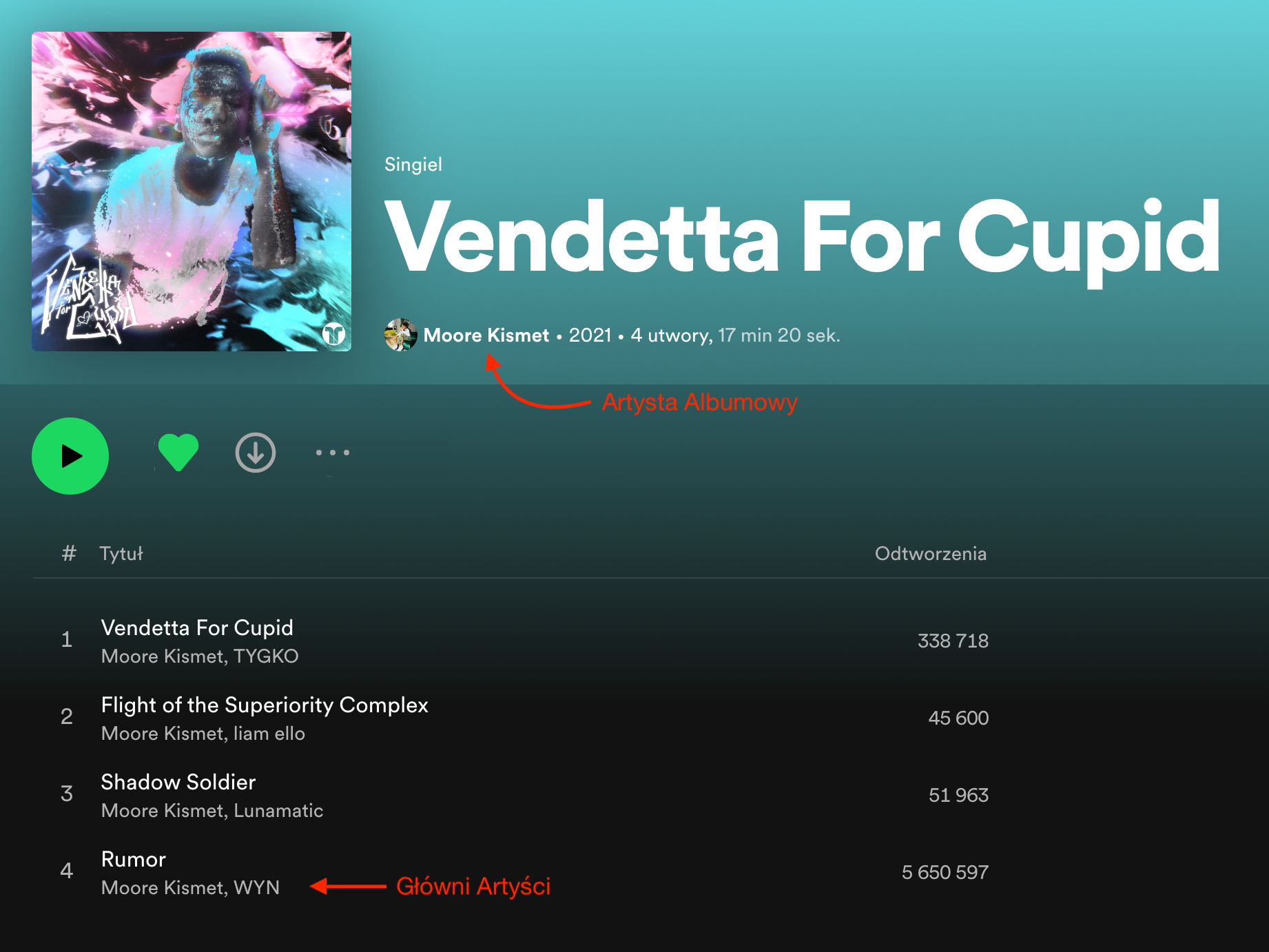
Task: Download the release with the arrow icon
Action: pos(256,453)
